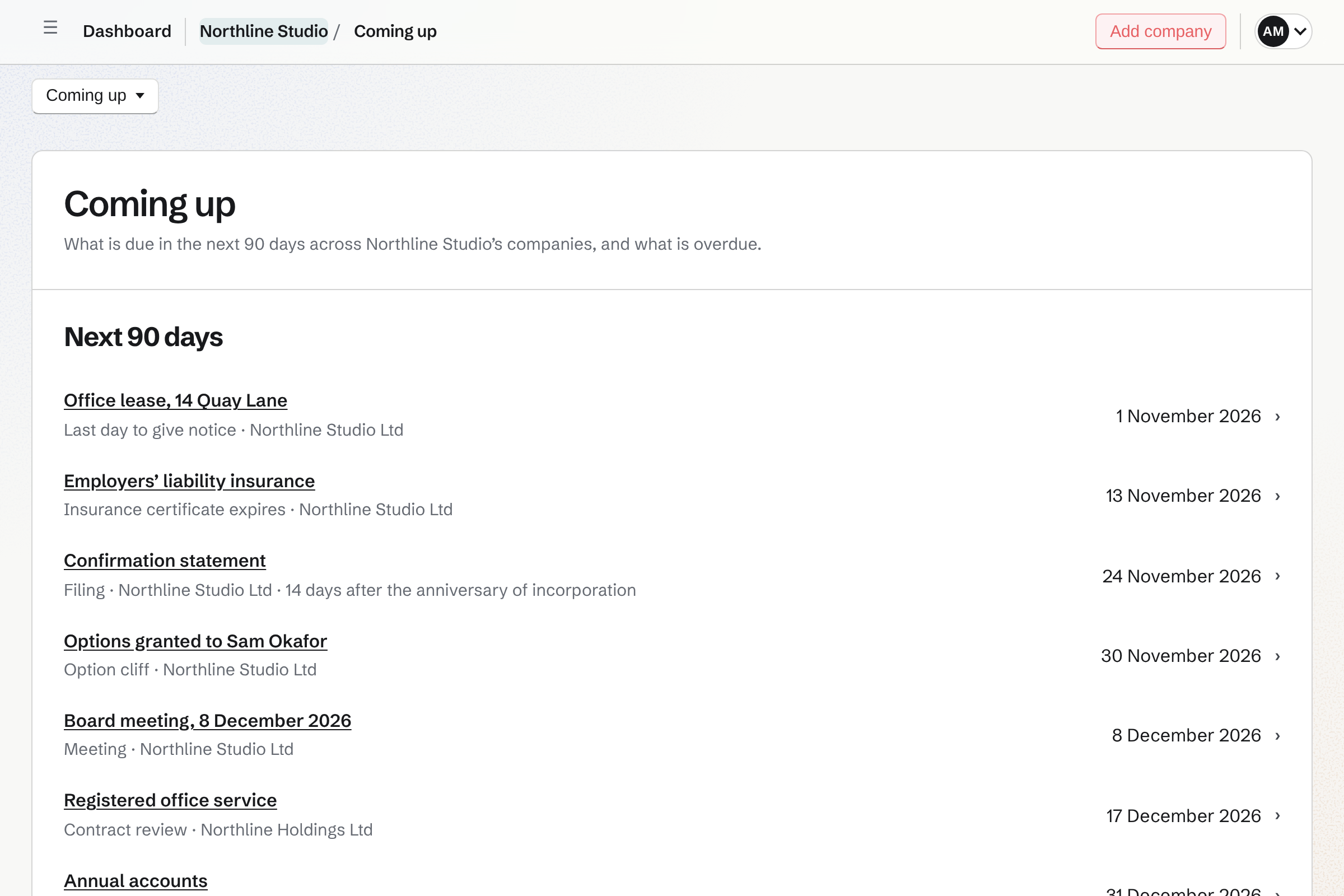Click 'Insurance certificate expires' subtitle
This screenshot has height=896, width=1344.
[174, 509]
